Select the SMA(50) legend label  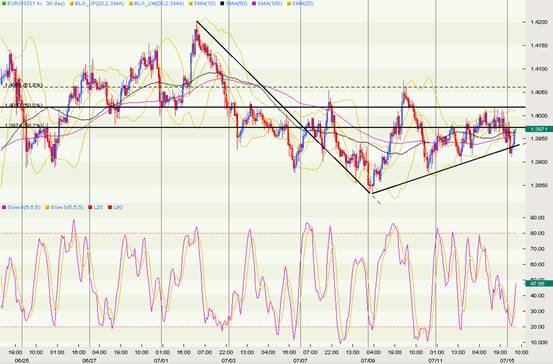click(236, 4)
